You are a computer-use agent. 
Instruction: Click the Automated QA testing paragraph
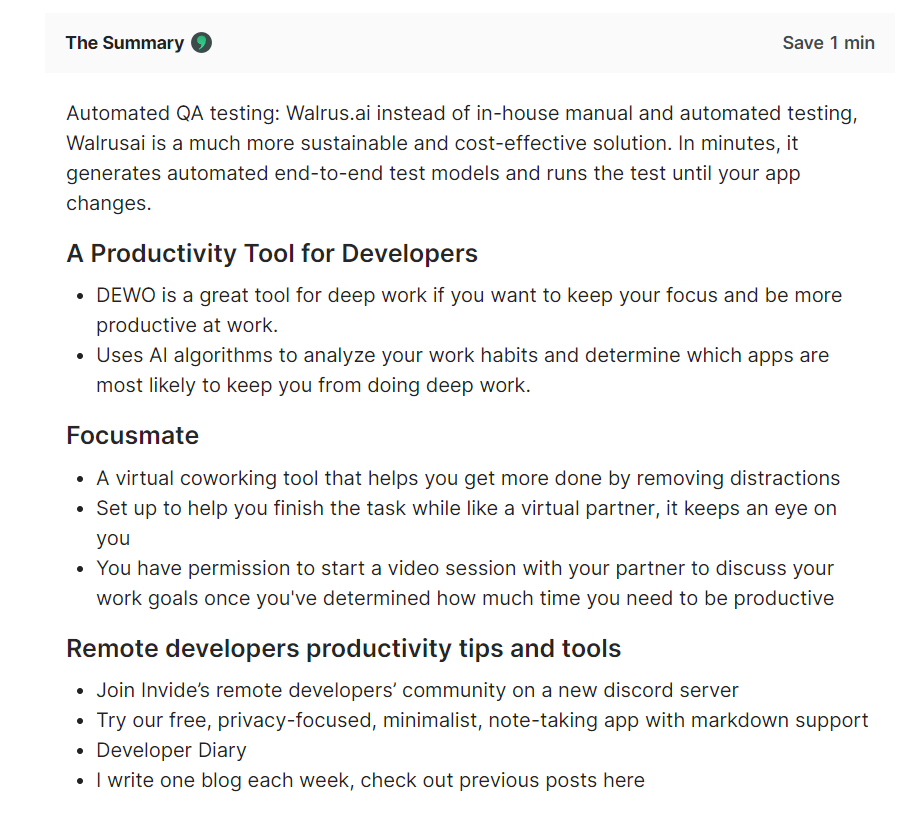tap(461, 158)
